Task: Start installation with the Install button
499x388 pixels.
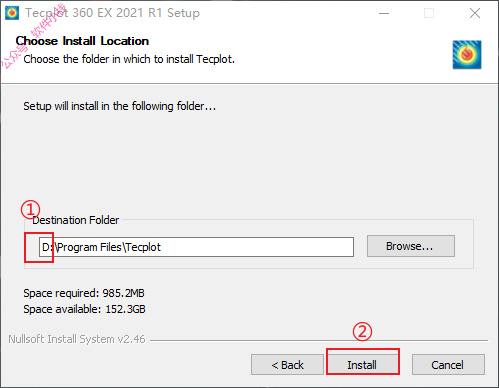Action: [362, 365]
